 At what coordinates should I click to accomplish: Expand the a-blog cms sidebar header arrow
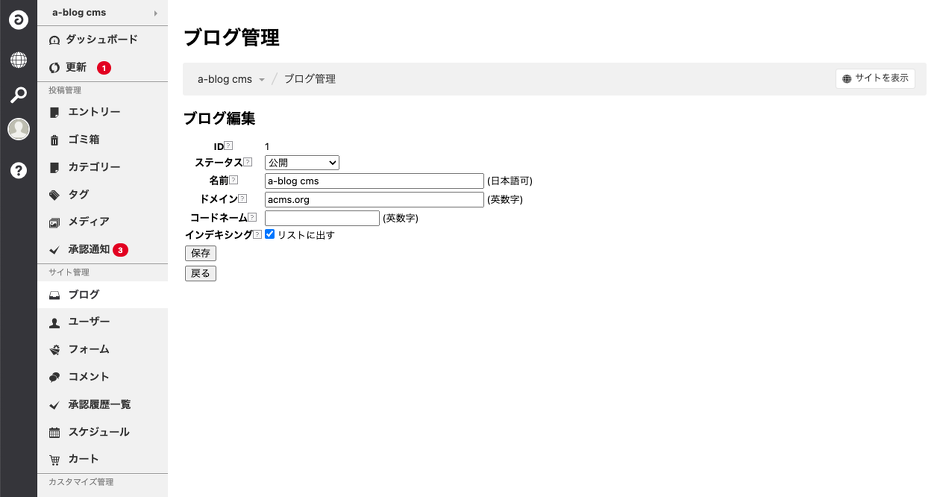click(x=156, y=13)
